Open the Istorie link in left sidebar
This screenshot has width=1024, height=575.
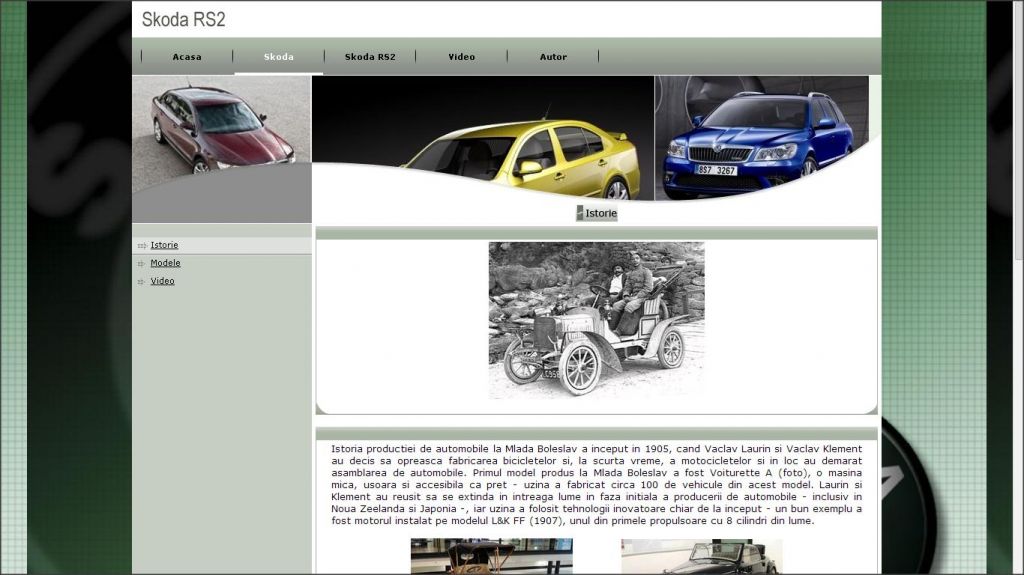(x=164, y=245)
